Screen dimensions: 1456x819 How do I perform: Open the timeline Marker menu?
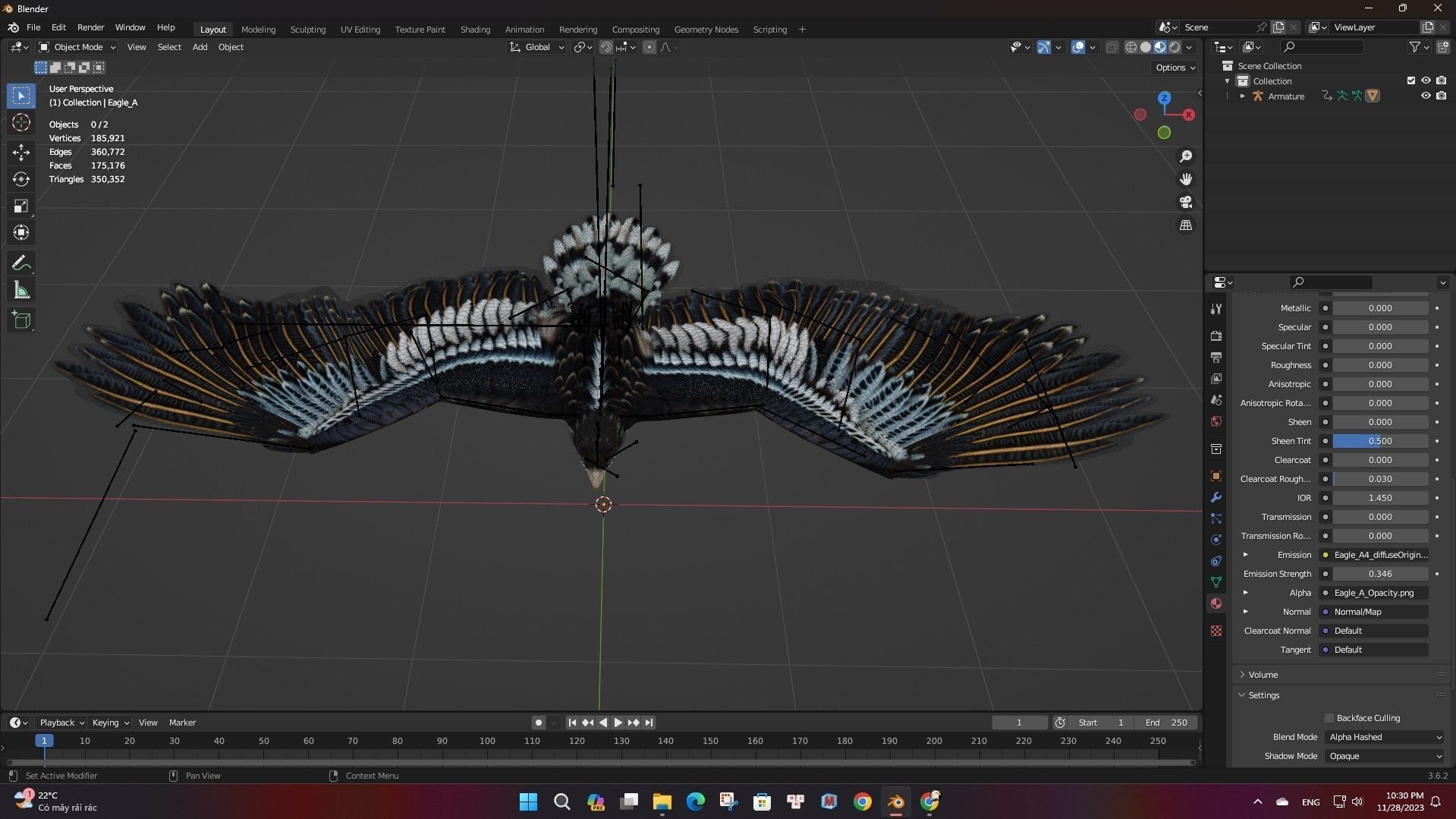pos(182,723)
